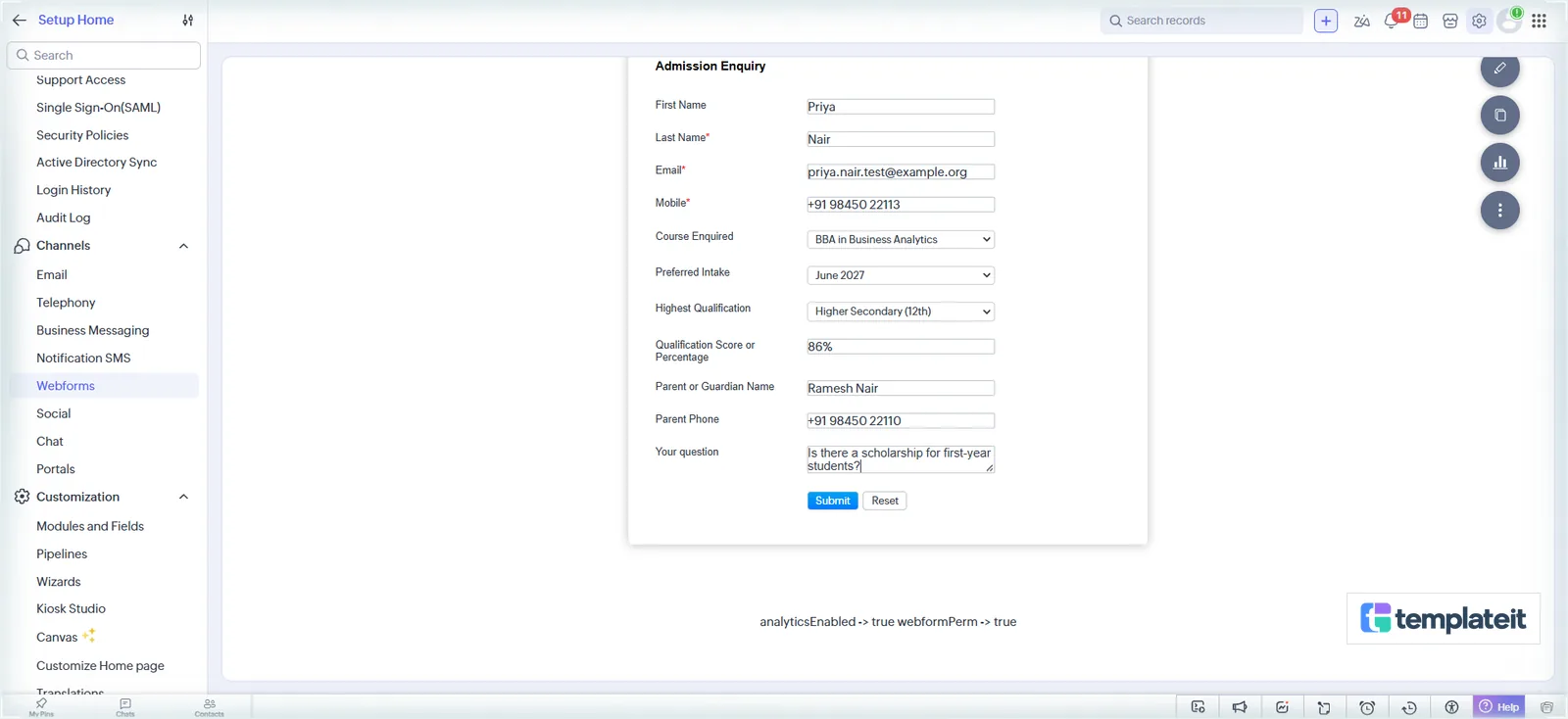This screenshot has height=719, width=1568.
Task: Open the analytics bar chart floating button
Action: point(1499,163)
